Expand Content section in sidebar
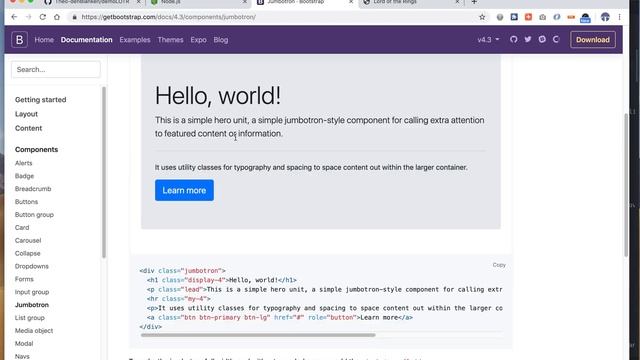The image size is (640, 360). pos(28,128)
